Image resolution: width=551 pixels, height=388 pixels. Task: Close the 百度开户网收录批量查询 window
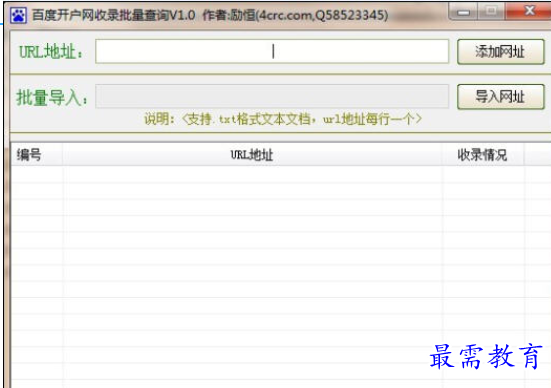point(528,11)
